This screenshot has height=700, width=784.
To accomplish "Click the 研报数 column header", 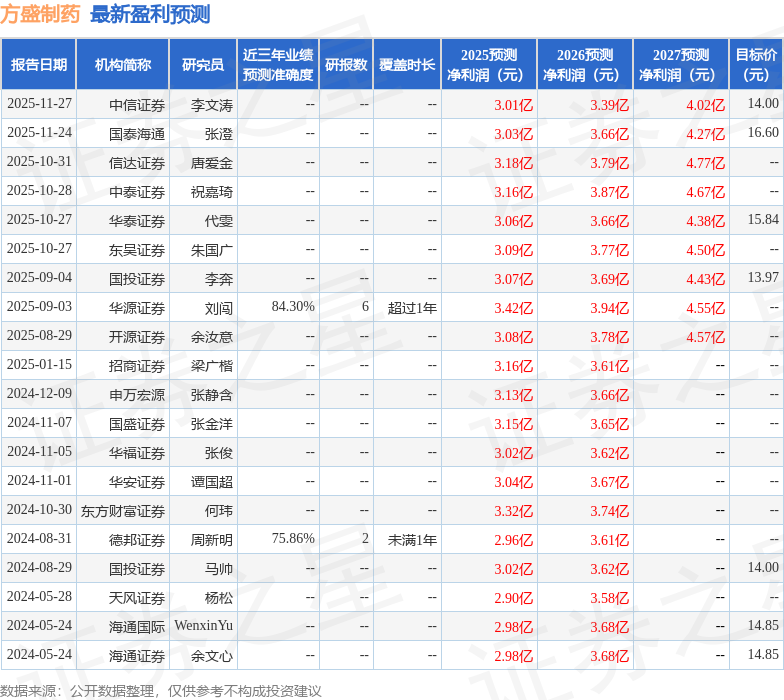I will tap(346, 64).
